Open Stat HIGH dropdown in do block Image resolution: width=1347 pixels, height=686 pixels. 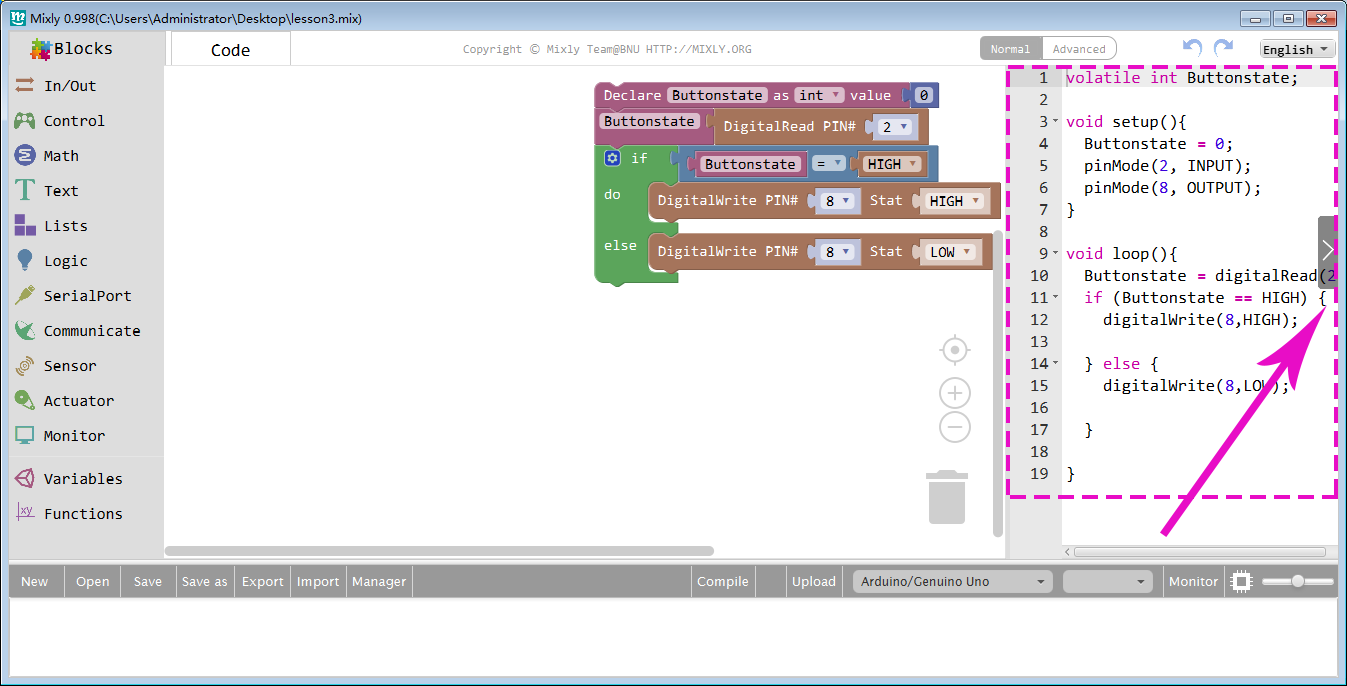953,201
